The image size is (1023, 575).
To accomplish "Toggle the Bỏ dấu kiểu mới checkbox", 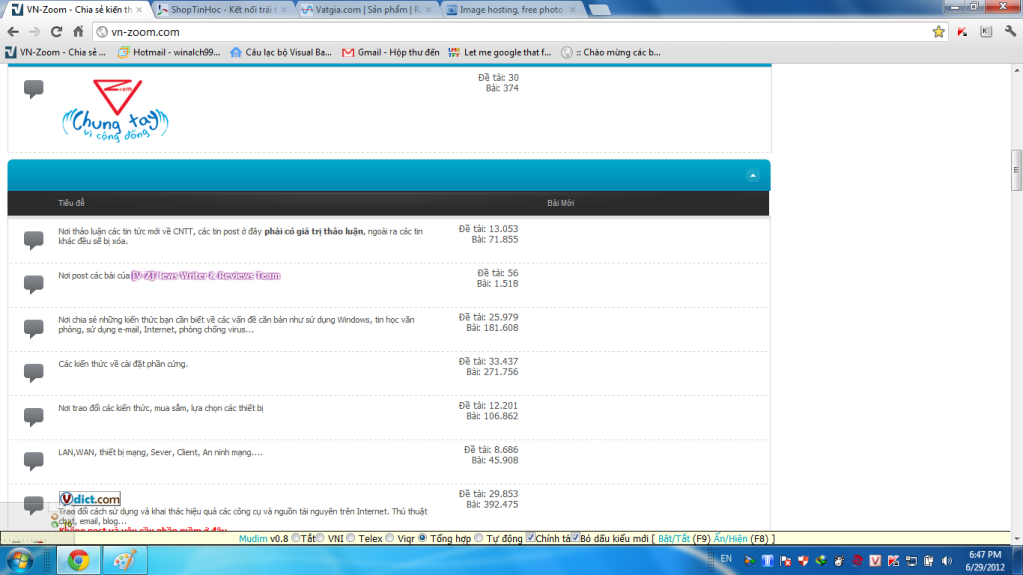I will [575, 538].
